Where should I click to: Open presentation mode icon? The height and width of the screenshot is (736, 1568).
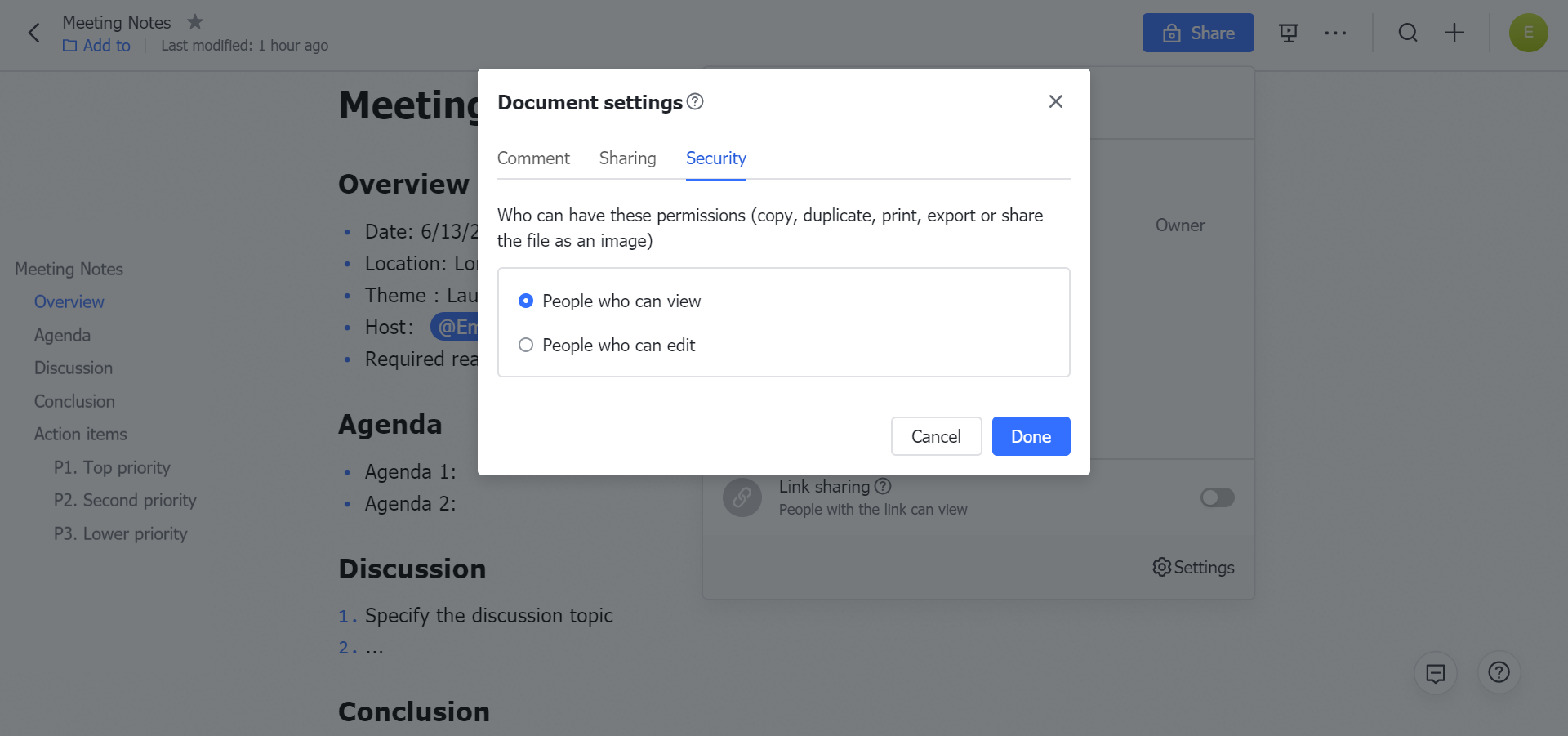click(1288, 33)
